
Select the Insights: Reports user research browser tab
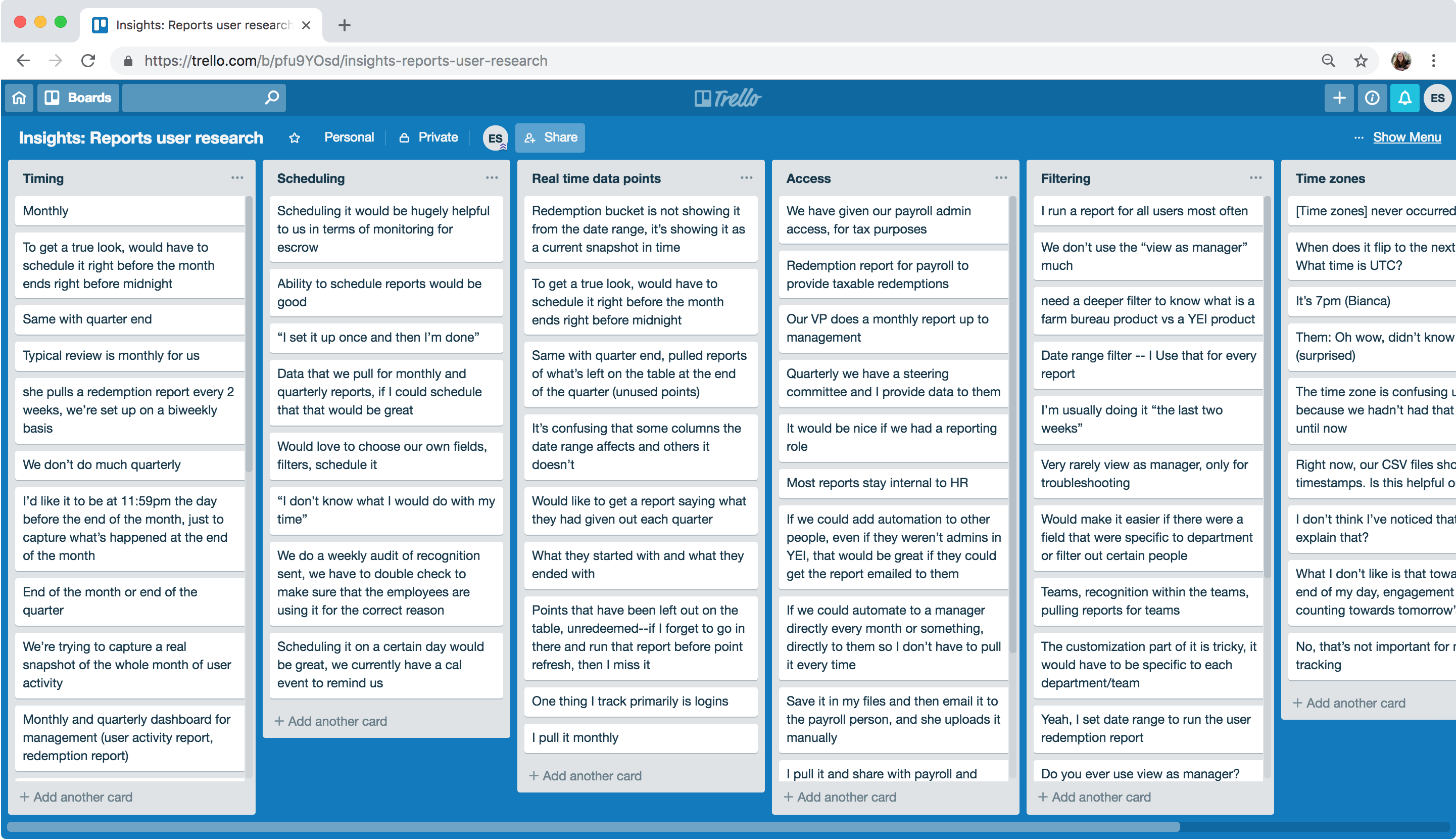coord(202,25)
